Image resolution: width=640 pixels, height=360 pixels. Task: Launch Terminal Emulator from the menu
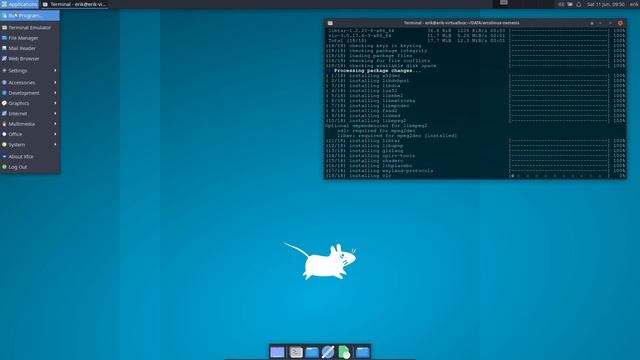(30, 27)
